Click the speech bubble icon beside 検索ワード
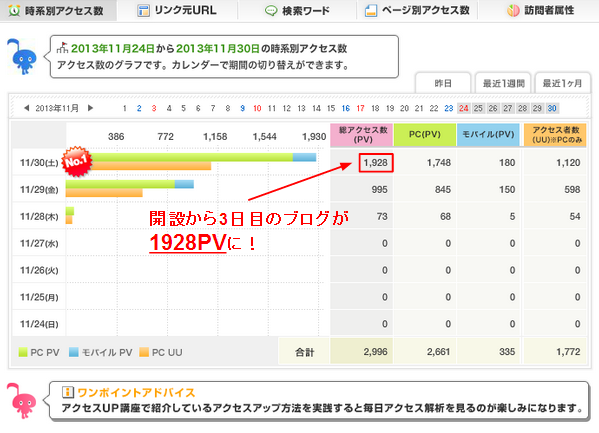The height and width of the screenshot is (433, 599). coord(271,11)
